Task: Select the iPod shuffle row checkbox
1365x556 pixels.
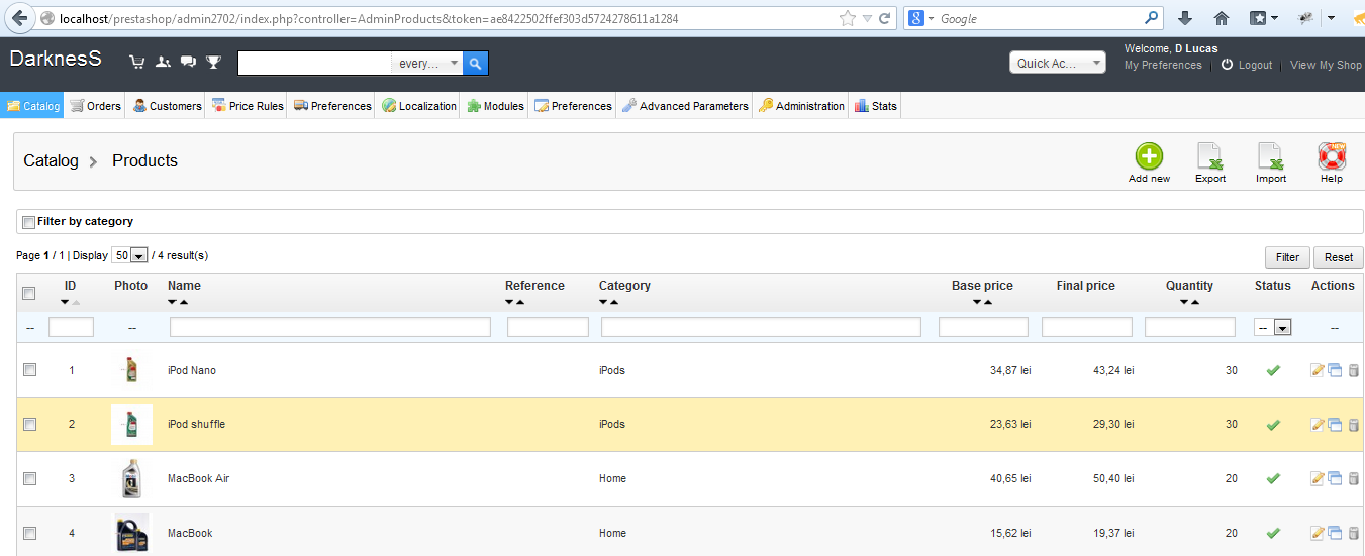Action: (x=29, y=424)
